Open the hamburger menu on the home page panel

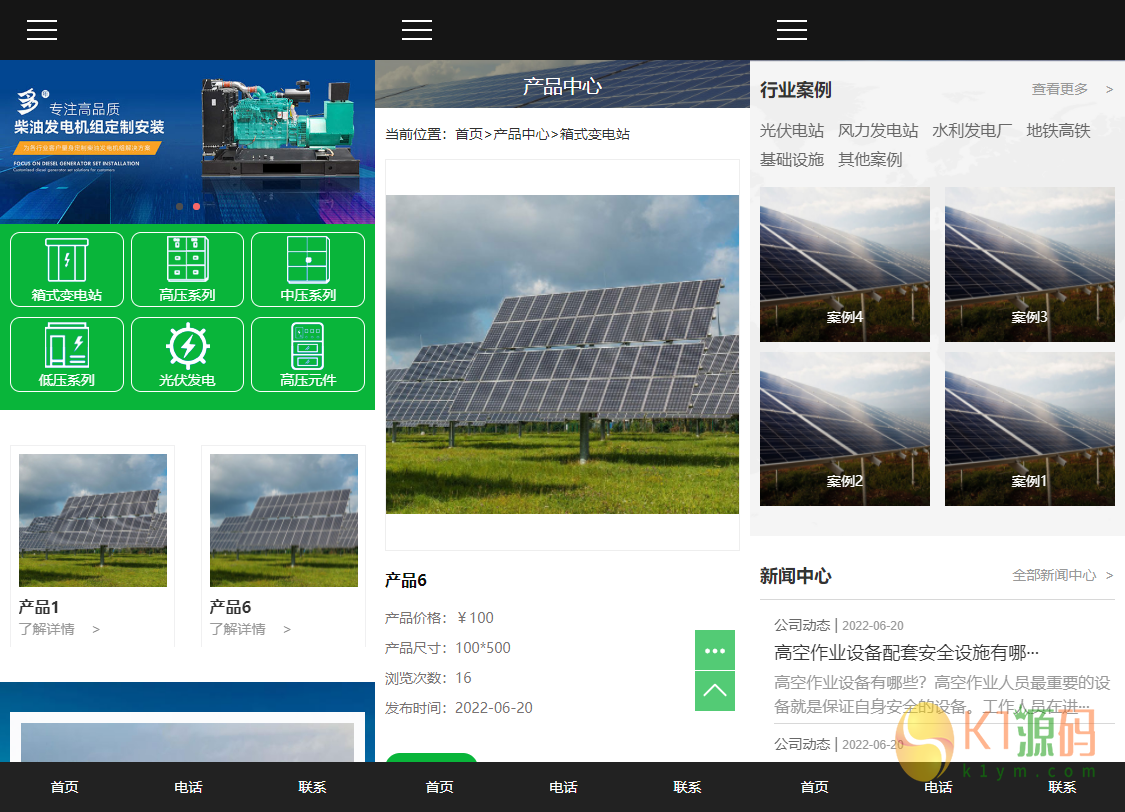click(42, 30)
